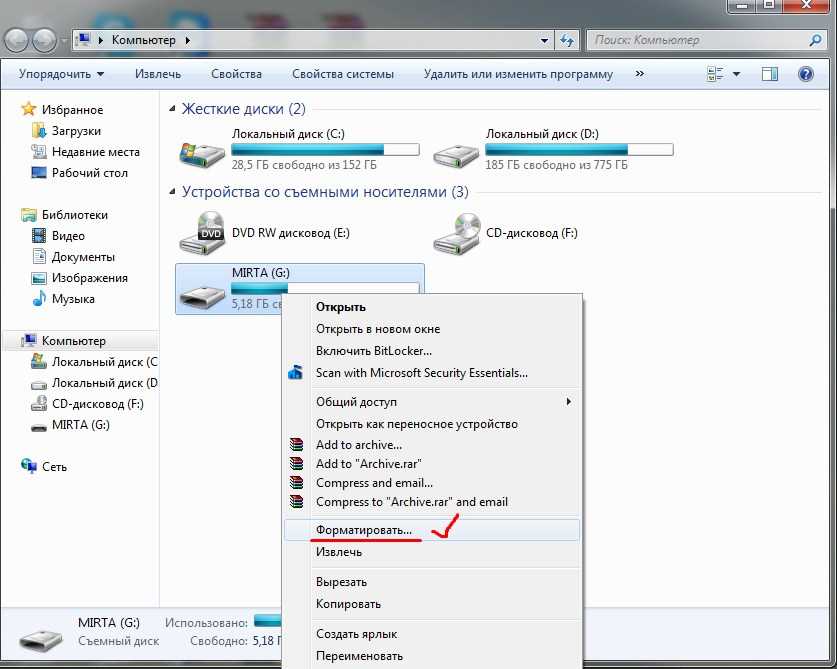Collapse the Жесткие диски group
This screenshot has width=837, height=669.
click(x=173, y=109)
